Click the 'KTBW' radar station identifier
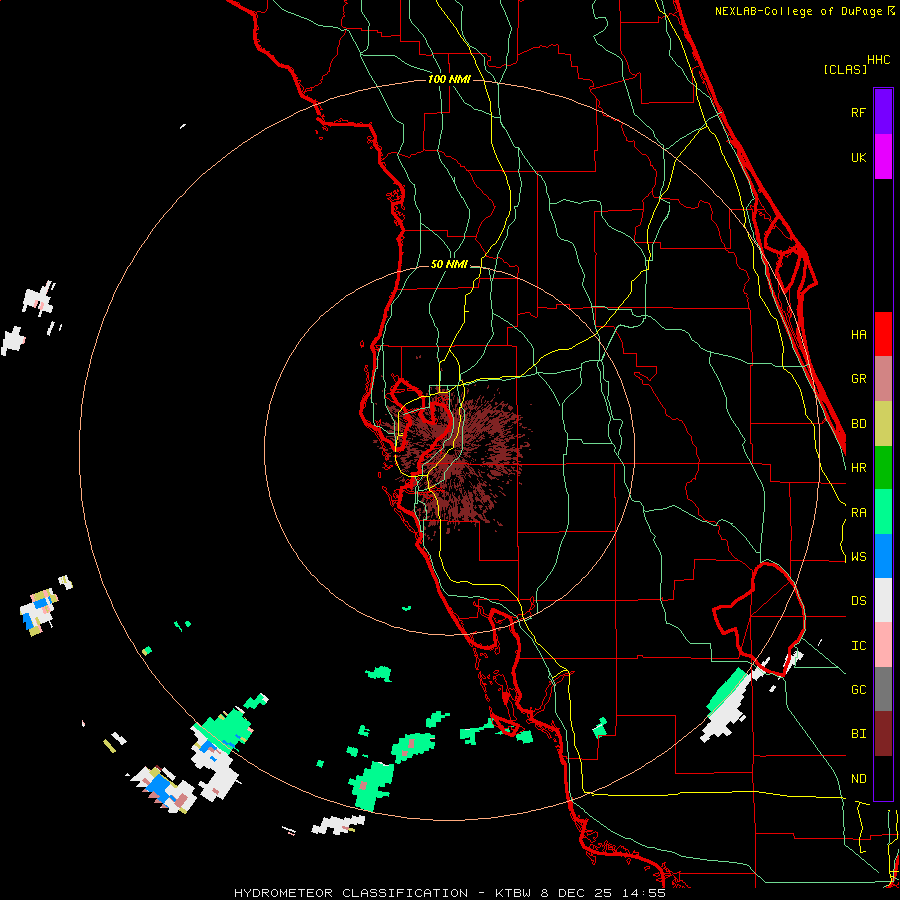The image size is (900, 900). (x=513, y=893)
